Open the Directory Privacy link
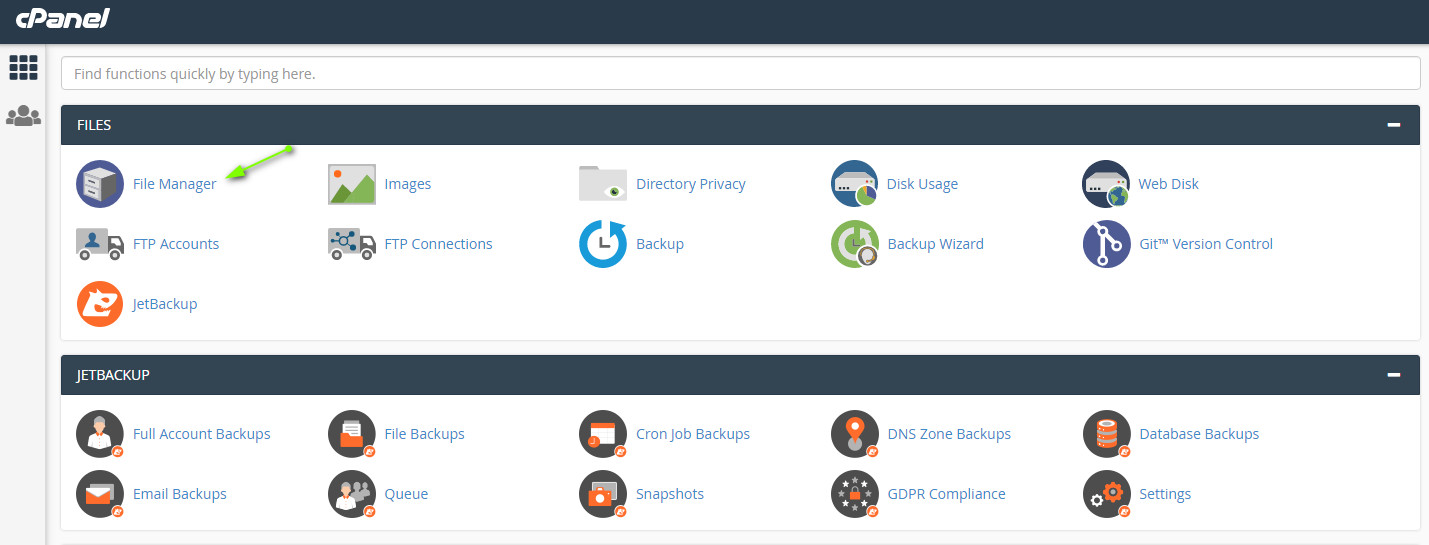This screenshot has width=1429, height=545. (691, 184)
